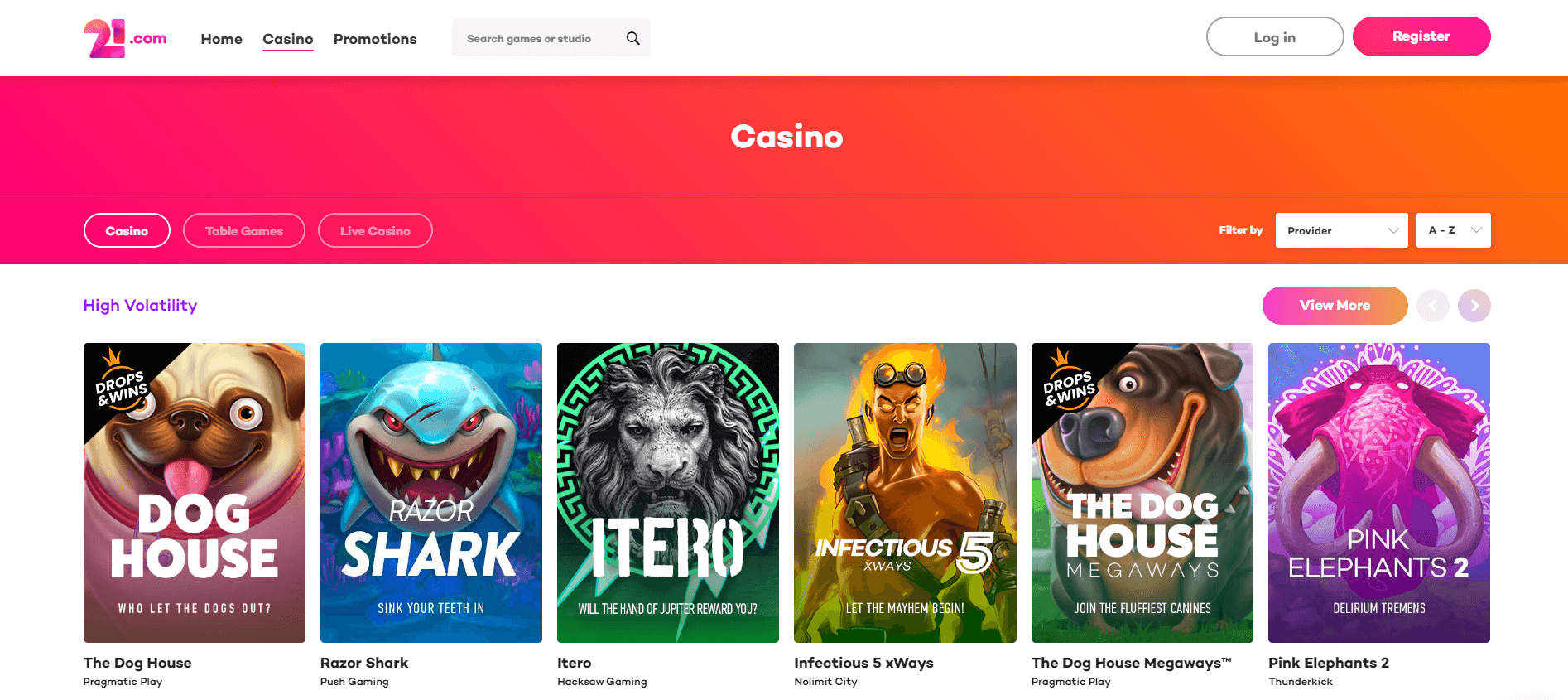Show previous High Volatility games arrow

tap(1433, 306)
